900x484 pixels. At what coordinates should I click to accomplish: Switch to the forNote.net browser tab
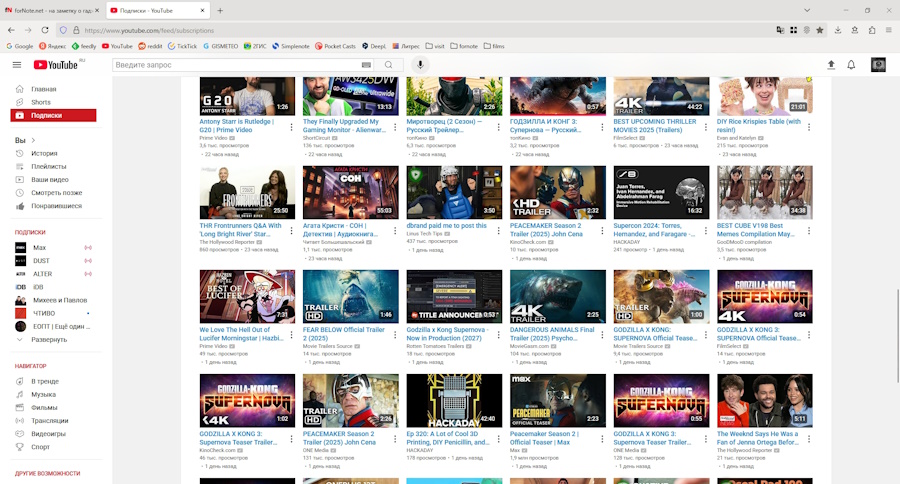coord(52,10)
